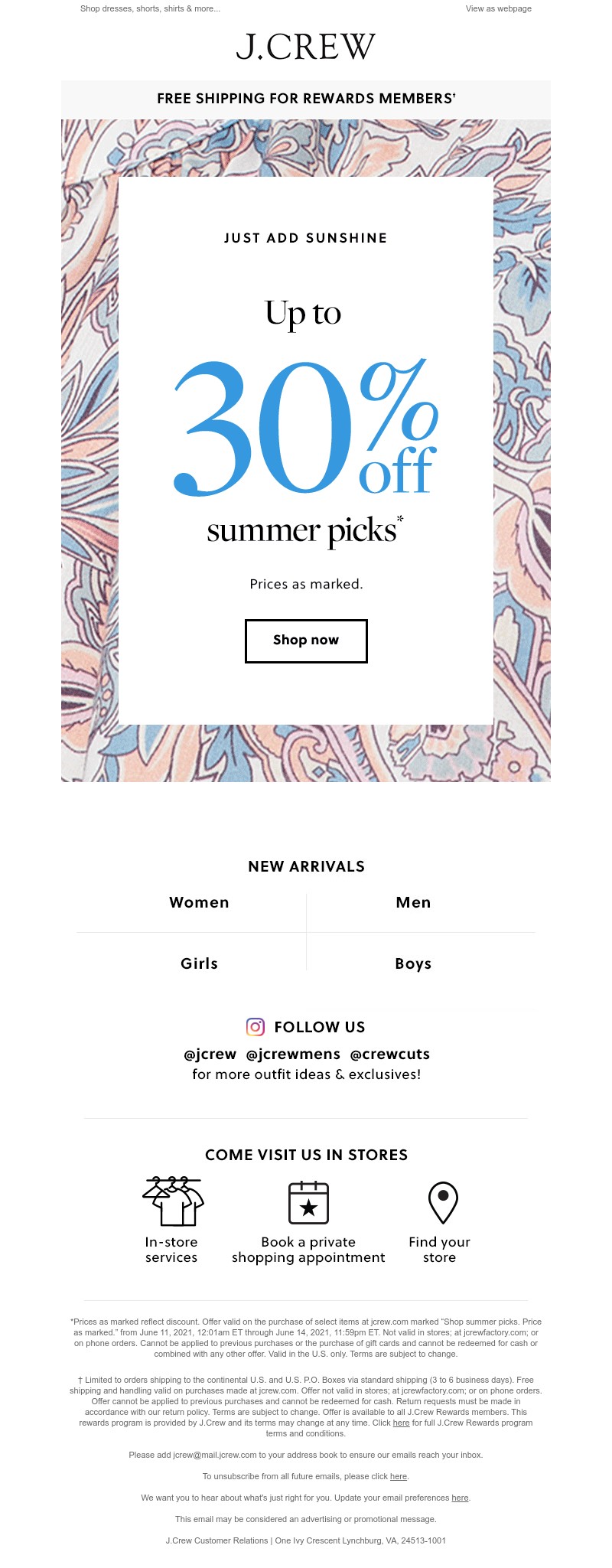
Task: Visit the @crewcuts Instagram handle
Action: pyautogui.click(x=390, y=1054)
